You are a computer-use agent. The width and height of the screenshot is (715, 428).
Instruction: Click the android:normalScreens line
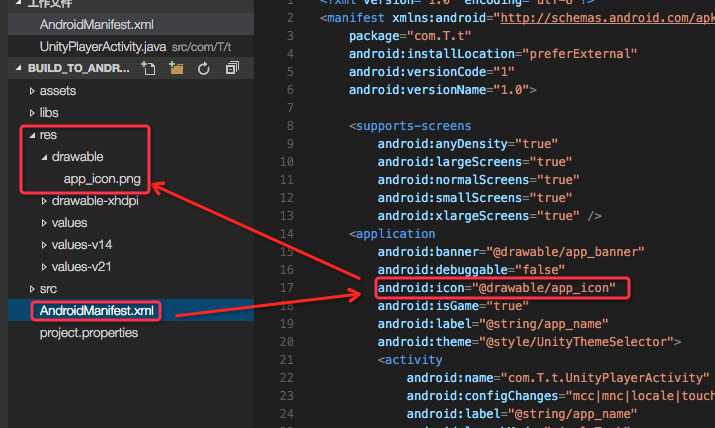click(478, 180)
